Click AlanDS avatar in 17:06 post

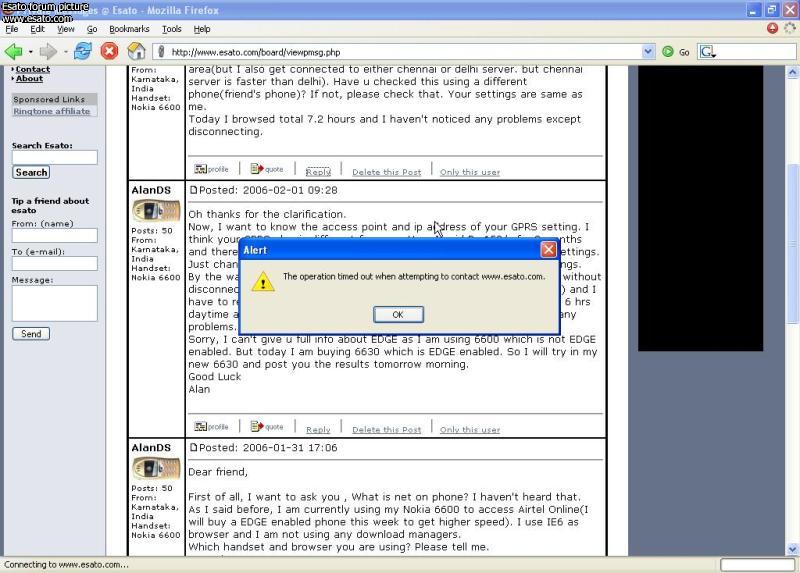(x=156, y=468)
